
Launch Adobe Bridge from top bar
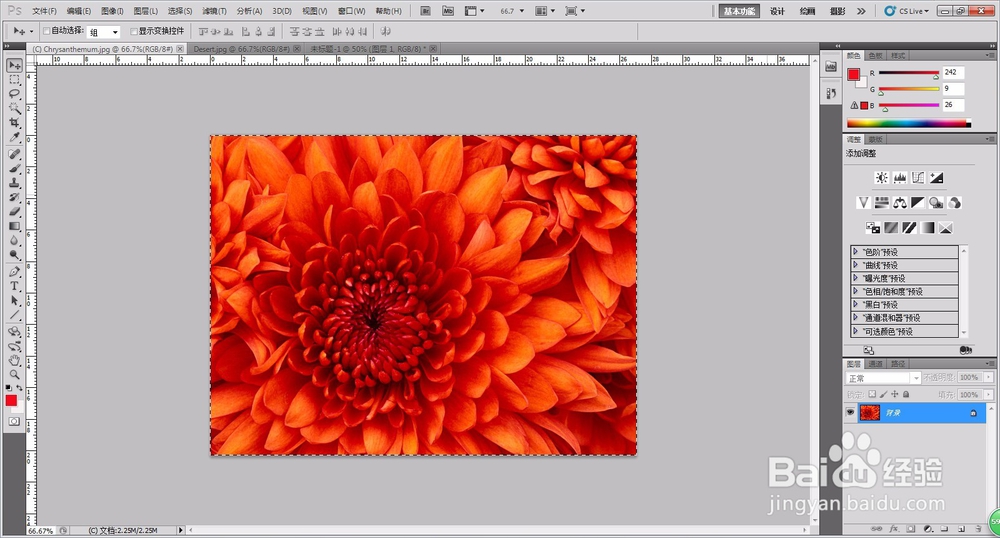pyautogui.click(x=426, y=11)
